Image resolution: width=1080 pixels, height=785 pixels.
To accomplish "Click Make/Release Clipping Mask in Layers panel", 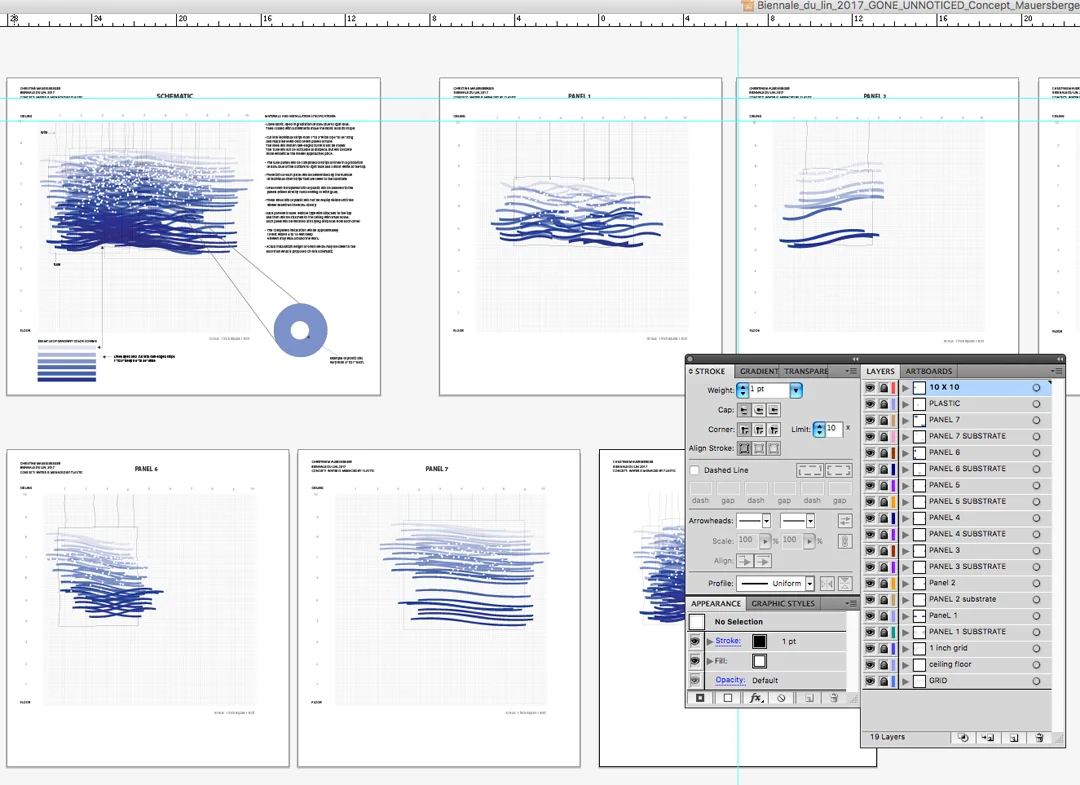I will [963, 737].
